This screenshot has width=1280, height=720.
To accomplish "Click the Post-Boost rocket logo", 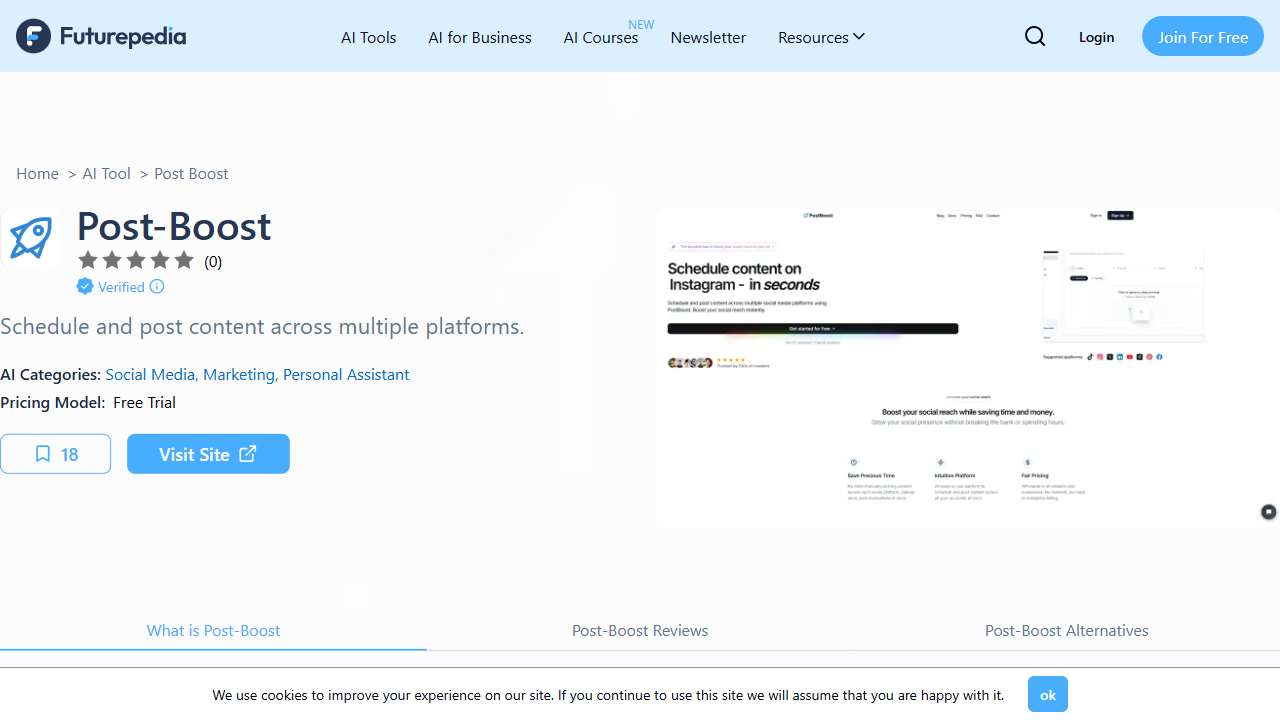I will 30,239.
